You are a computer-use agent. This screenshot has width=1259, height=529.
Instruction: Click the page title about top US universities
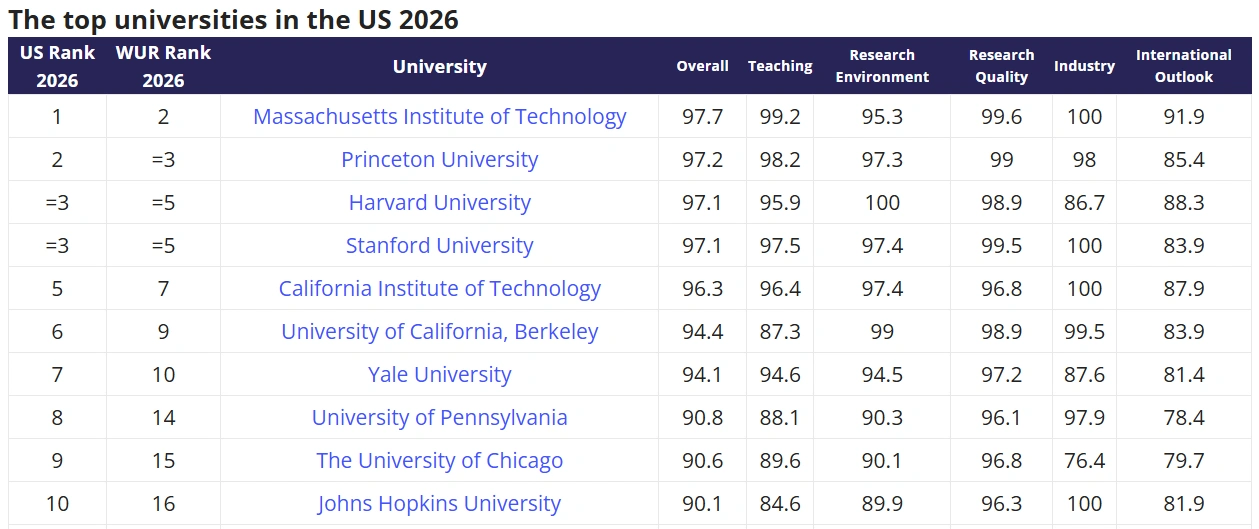233,19
